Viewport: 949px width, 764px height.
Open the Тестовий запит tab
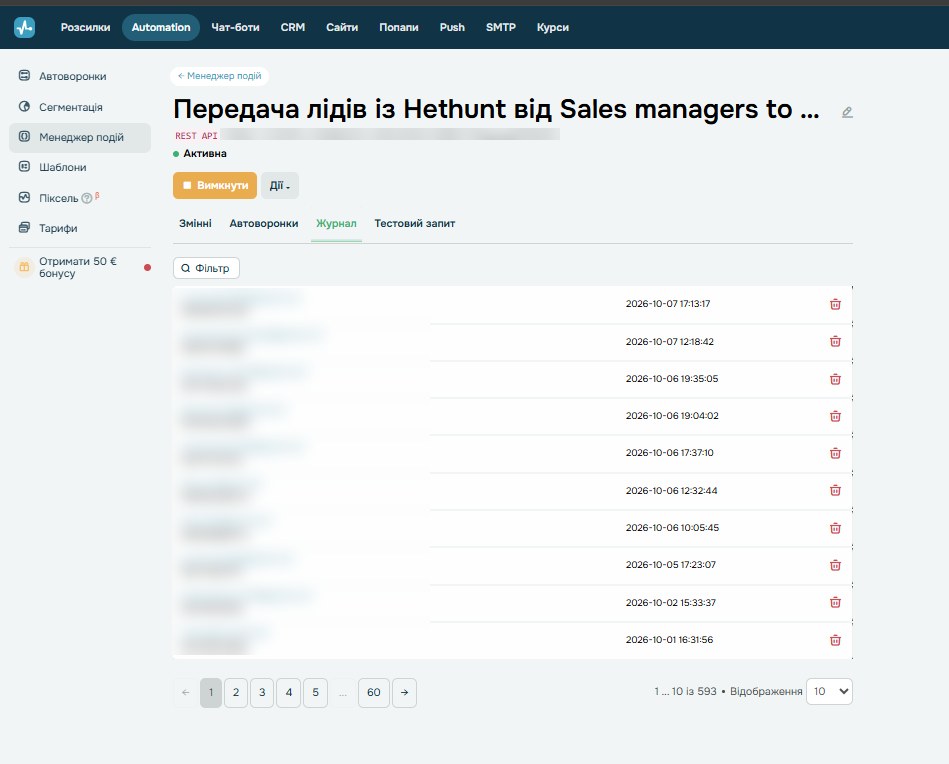tap(415, 223)
